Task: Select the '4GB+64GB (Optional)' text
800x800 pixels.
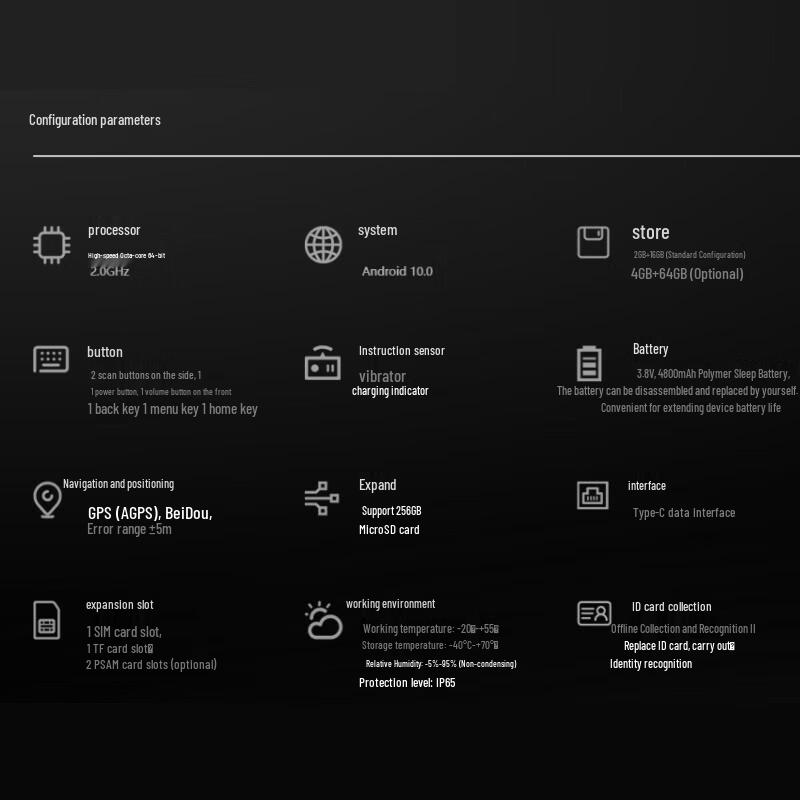Action: click(687, 274)
